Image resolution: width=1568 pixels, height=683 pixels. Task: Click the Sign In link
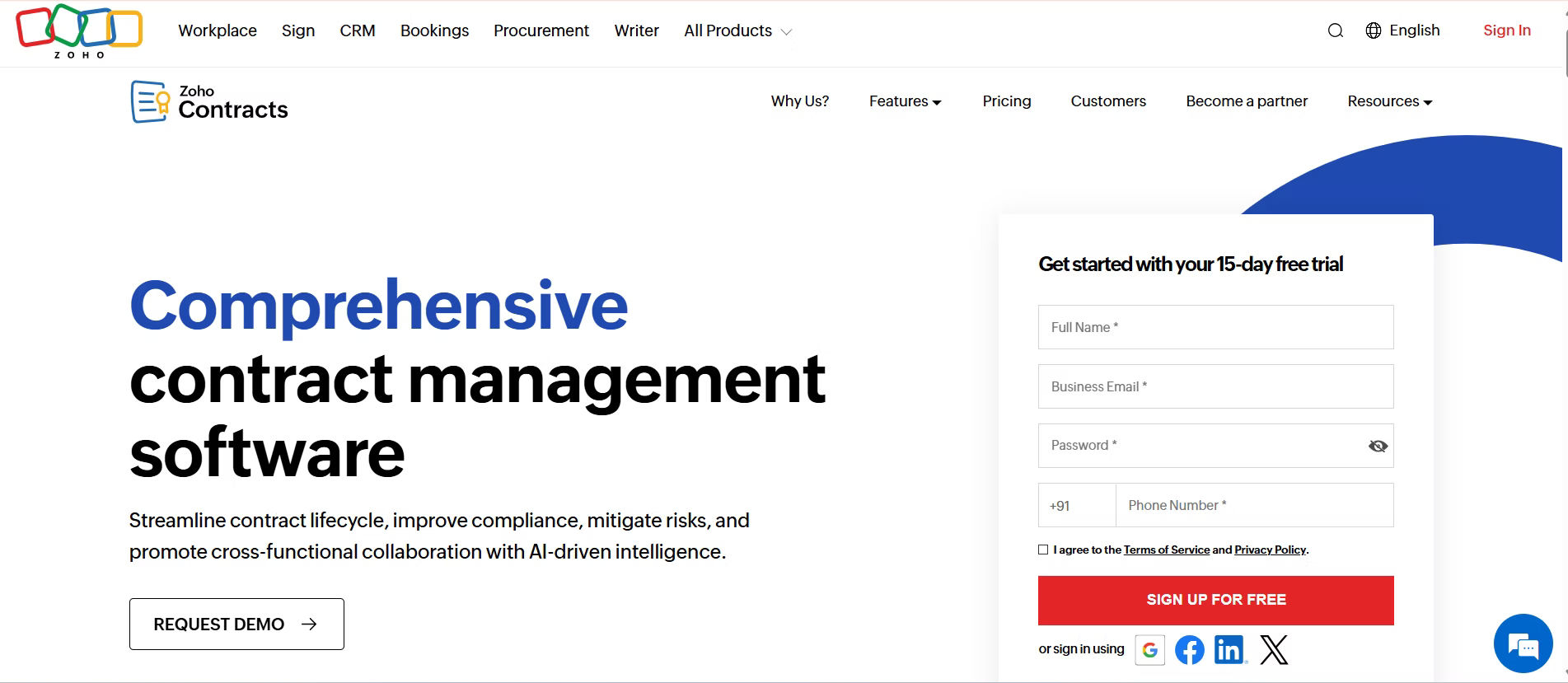pos(1507,30)
